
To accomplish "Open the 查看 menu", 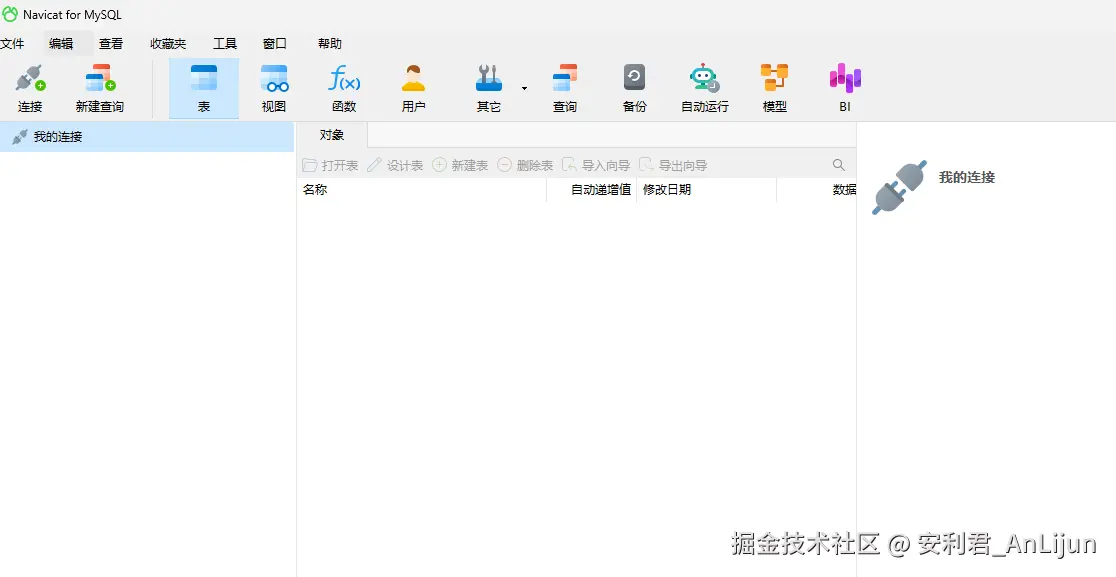I will (x=111, y=43).
